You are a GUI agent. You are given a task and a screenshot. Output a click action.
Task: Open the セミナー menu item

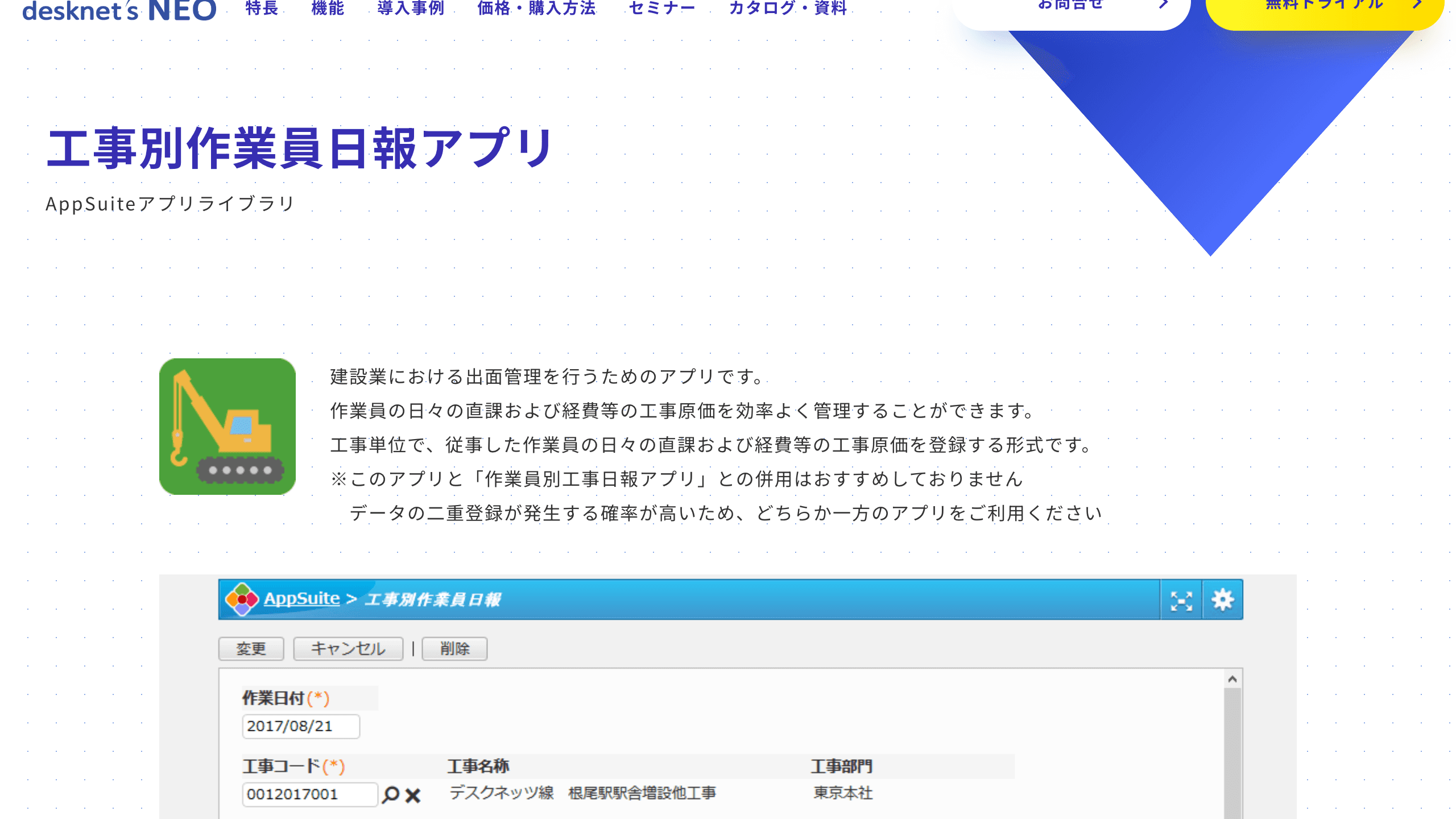pyautogui.click(x=663, y=7)
